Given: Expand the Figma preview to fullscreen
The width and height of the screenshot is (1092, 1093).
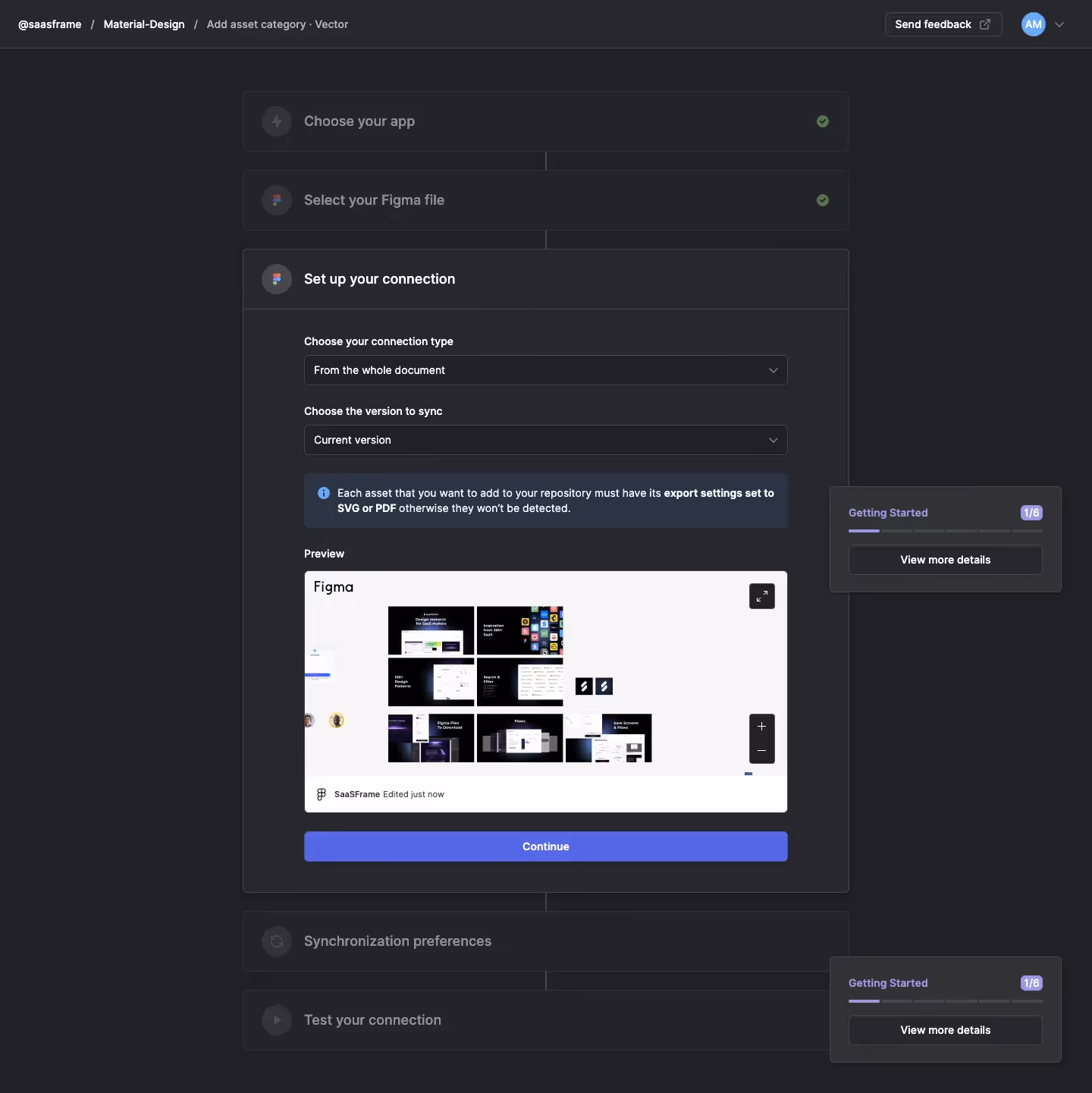Looking at the screenshot, I should click(762, 596).
